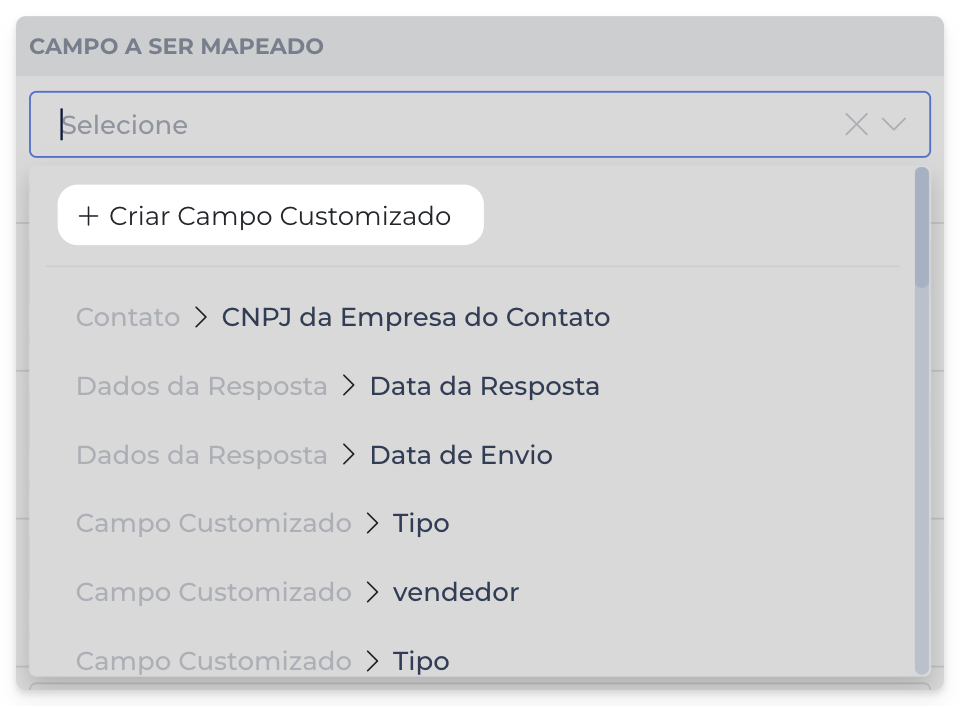Select the vendedor custom field option

pyautogui.click(x=455, y=593)
